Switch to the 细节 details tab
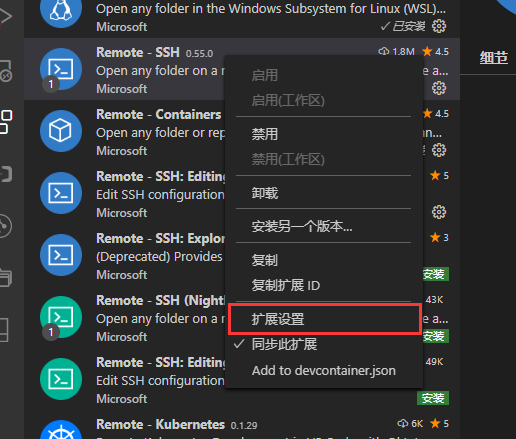This screenshot has width=516, height=439. point(494,57)
